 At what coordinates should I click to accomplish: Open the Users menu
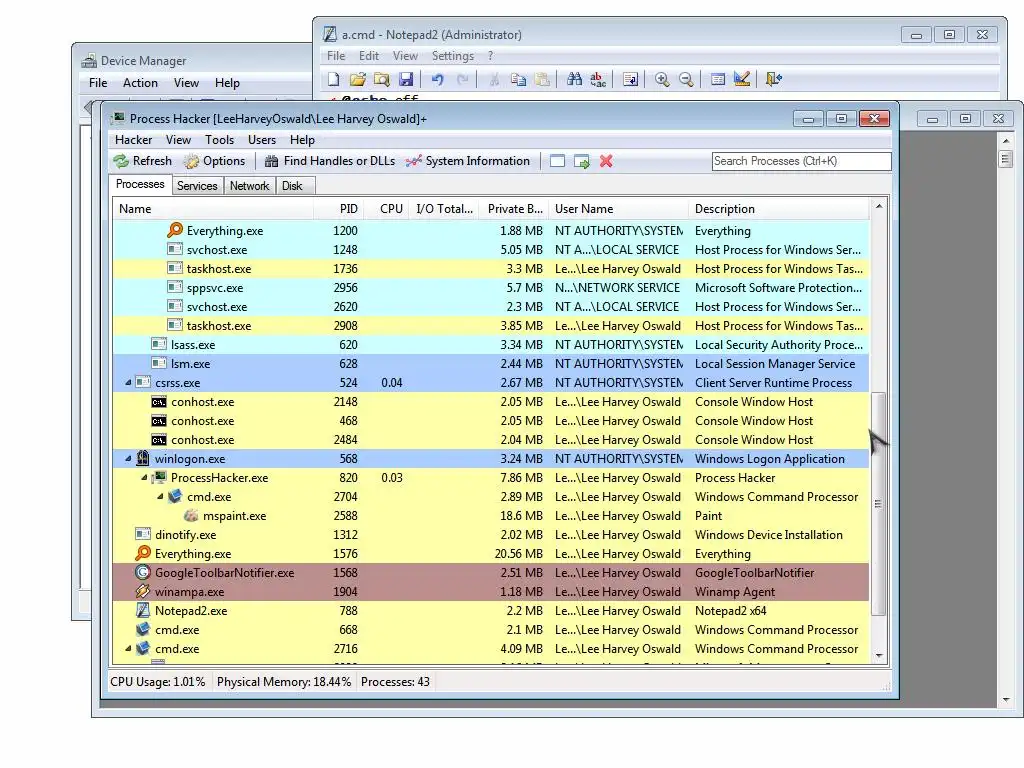[262, 140]
